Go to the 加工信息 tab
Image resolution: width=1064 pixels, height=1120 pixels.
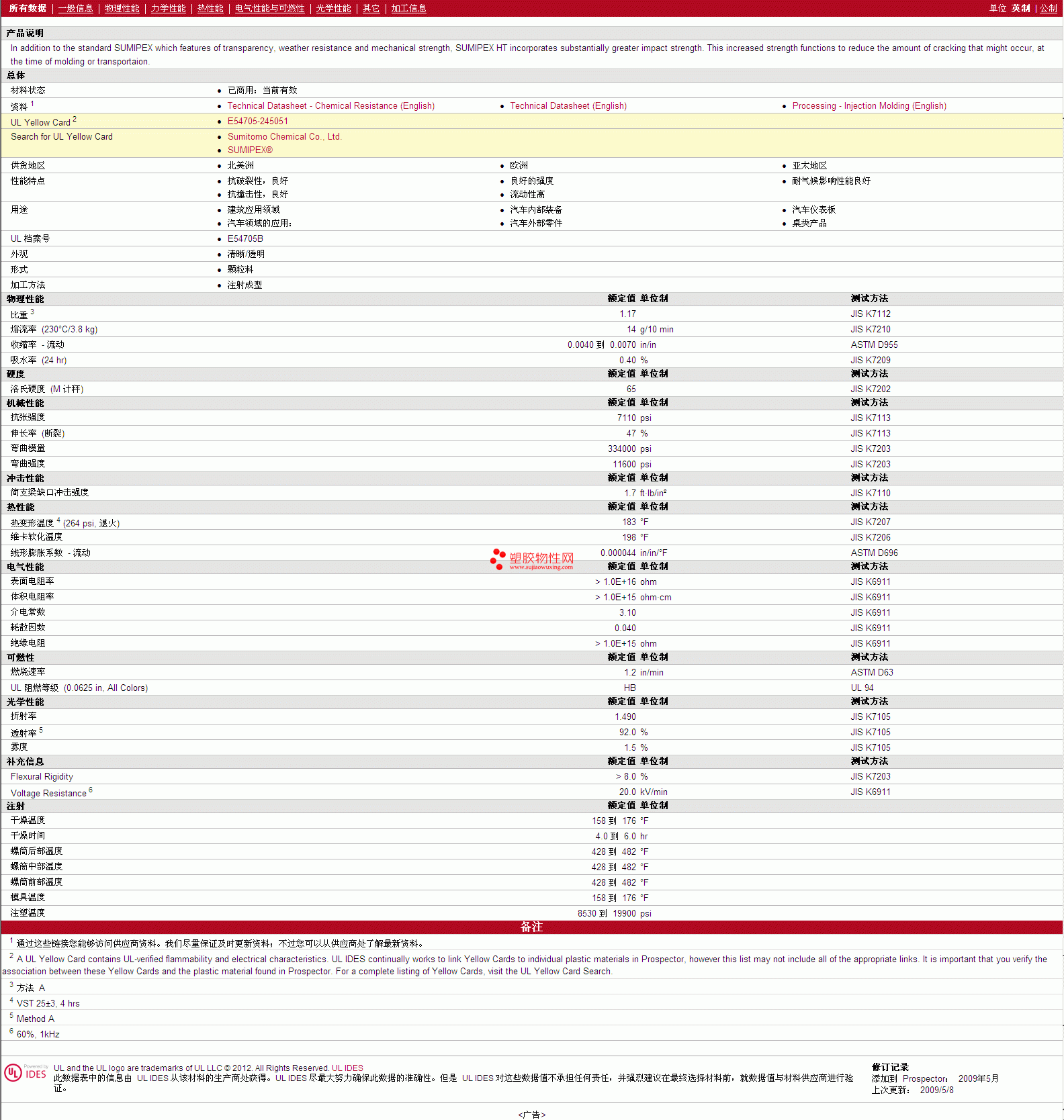click(408, 9)
